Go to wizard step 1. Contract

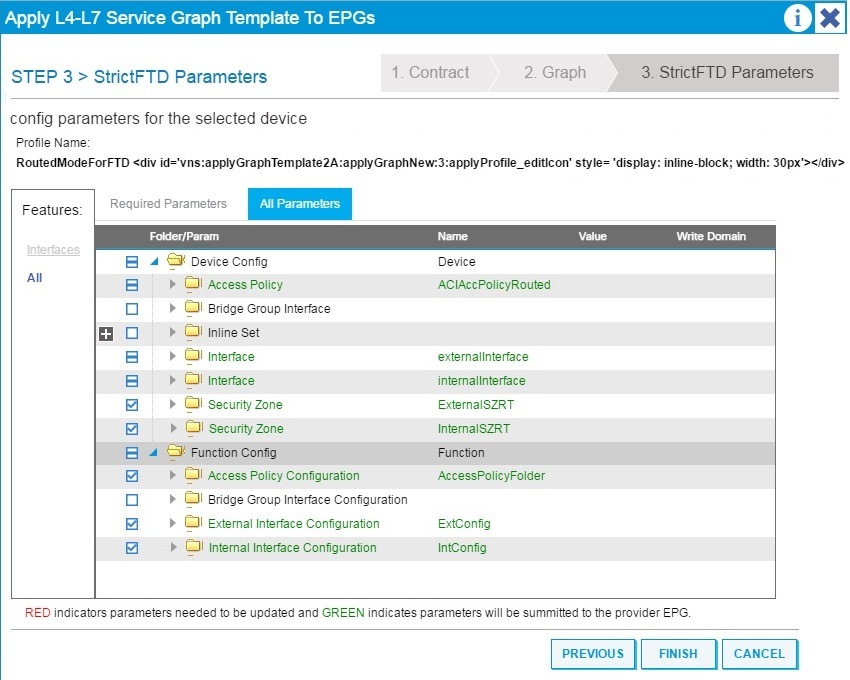point(431,73)
